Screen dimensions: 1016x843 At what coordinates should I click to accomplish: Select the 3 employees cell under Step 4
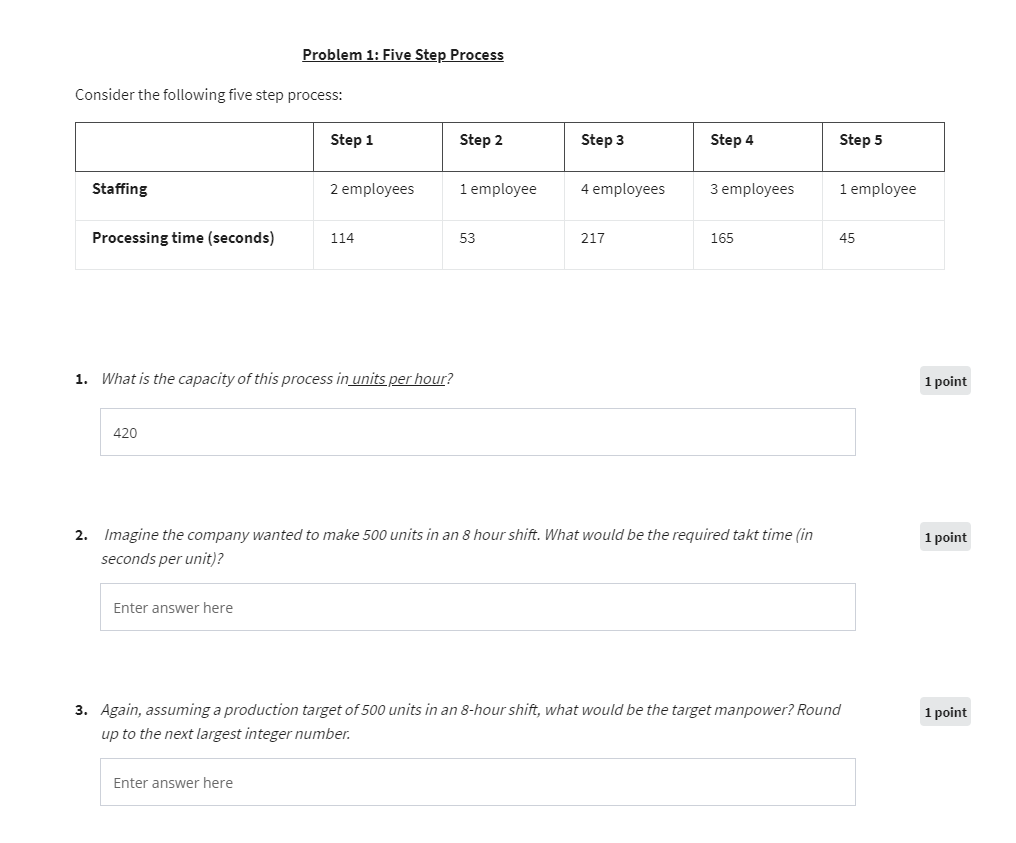pos(757,196)
